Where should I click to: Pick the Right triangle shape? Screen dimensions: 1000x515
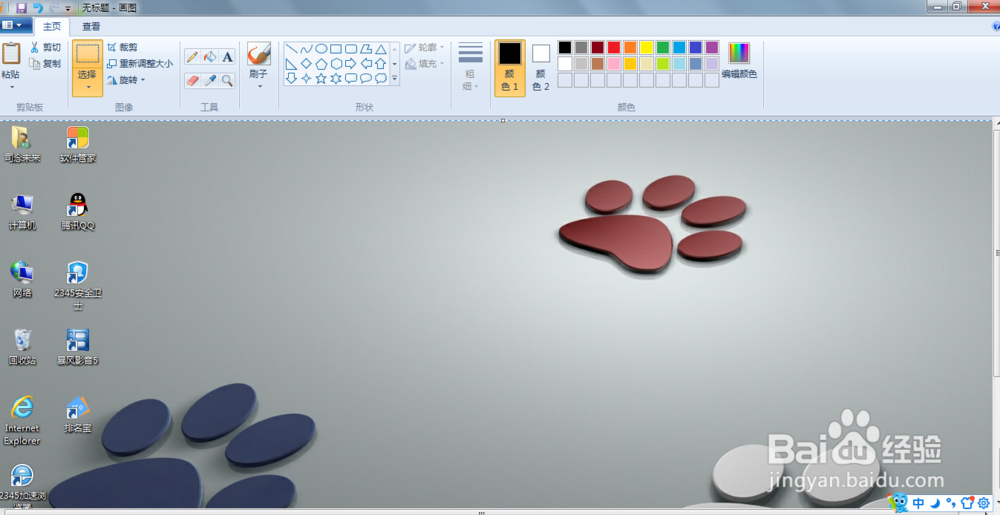(291, 64)
